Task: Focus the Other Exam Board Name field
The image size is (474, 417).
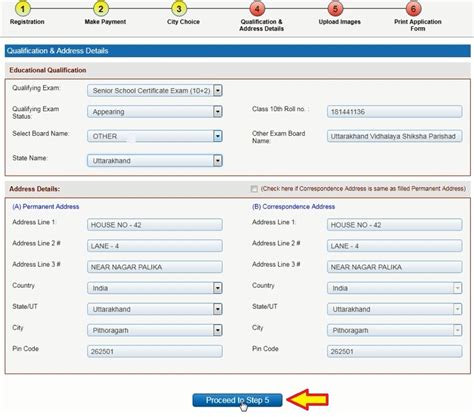Action: point(395,136)
